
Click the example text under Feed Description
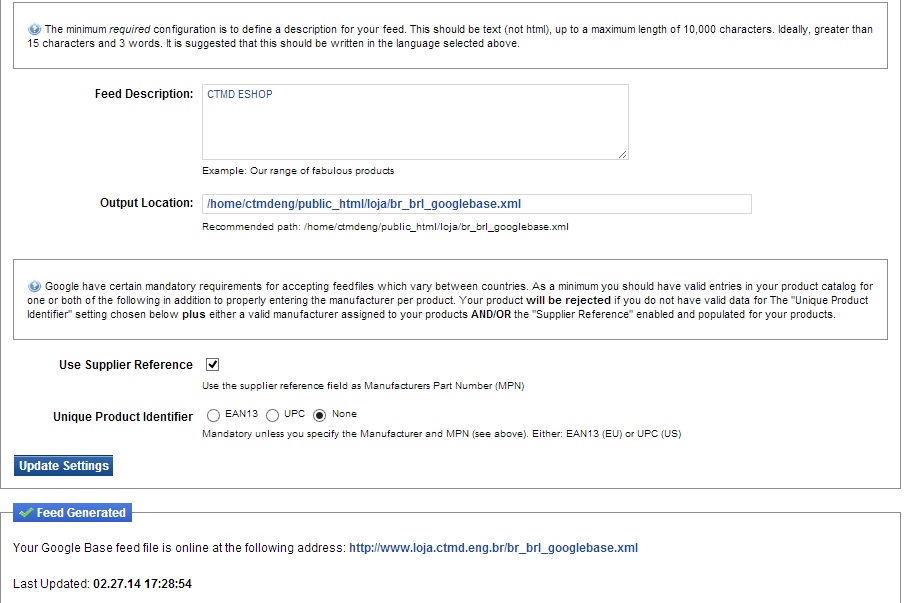click(x=298, y=170)
